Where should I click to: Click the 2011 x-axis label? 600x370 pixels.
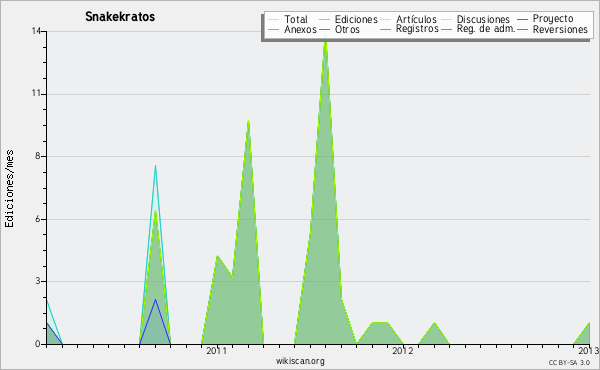(x=217, y=350)
